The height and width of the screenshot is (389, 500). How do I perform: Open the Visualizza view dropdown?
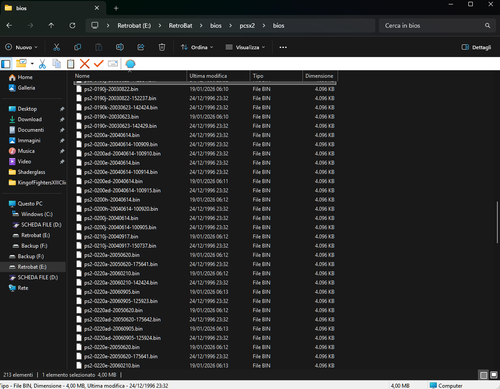245,47
